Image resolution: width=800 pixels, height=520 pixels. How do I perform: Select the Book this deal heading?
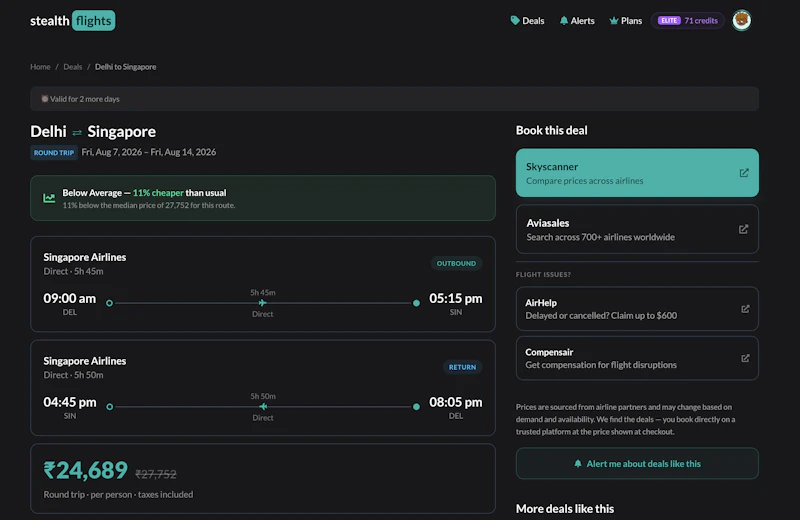pos(552,130)
